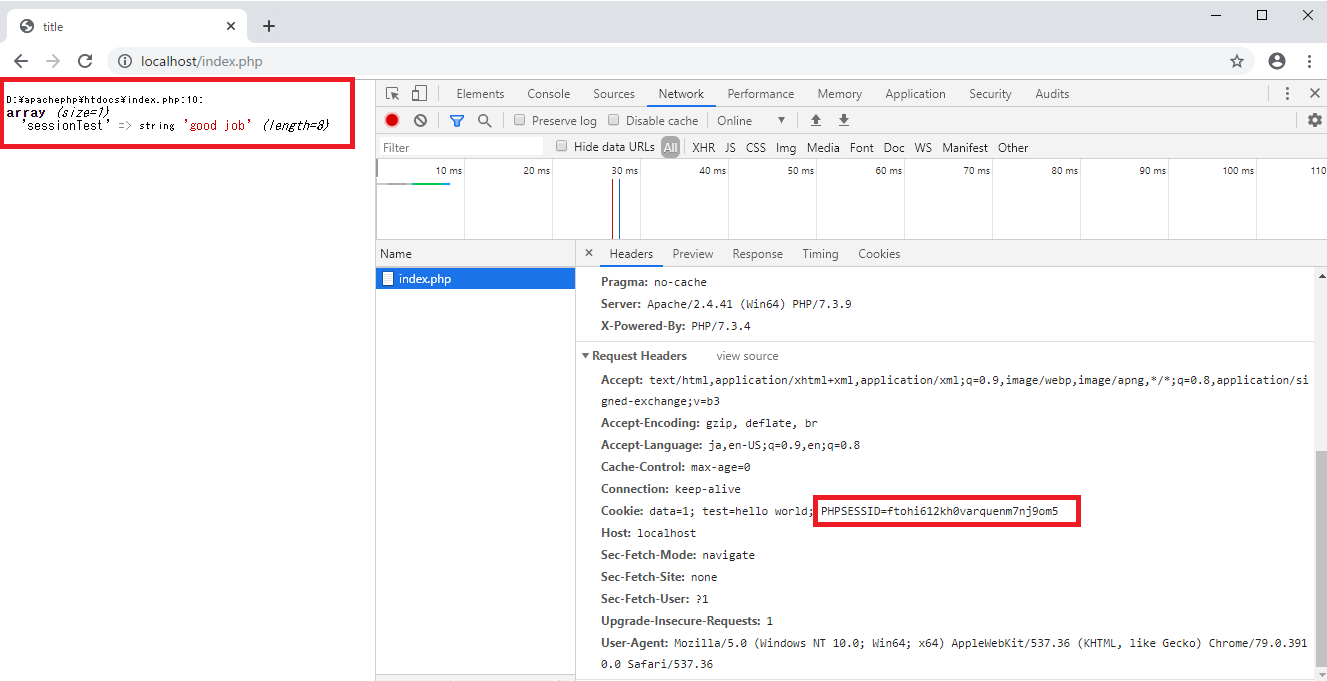Open a new browser tab
This screenshot has width=1327, height=681.
[269, 27]
